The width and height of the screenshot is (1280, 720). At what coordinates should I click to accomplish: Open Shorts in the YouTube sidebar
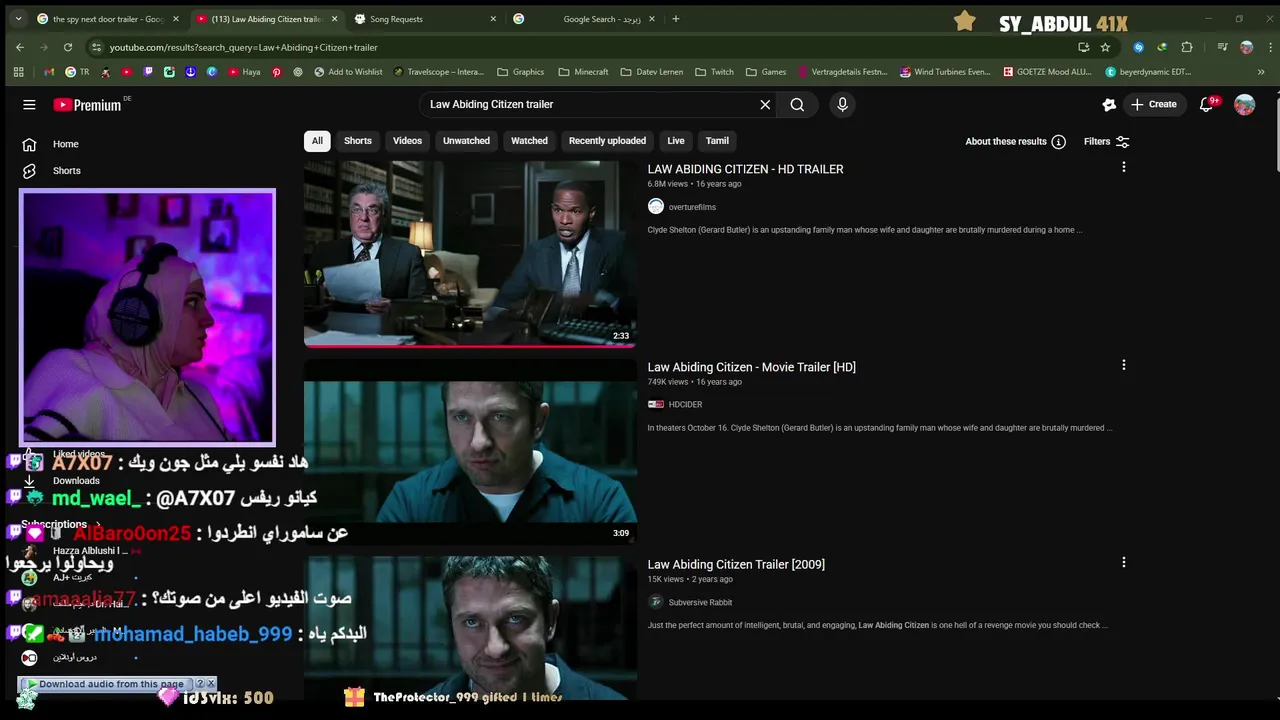(66, 171)
